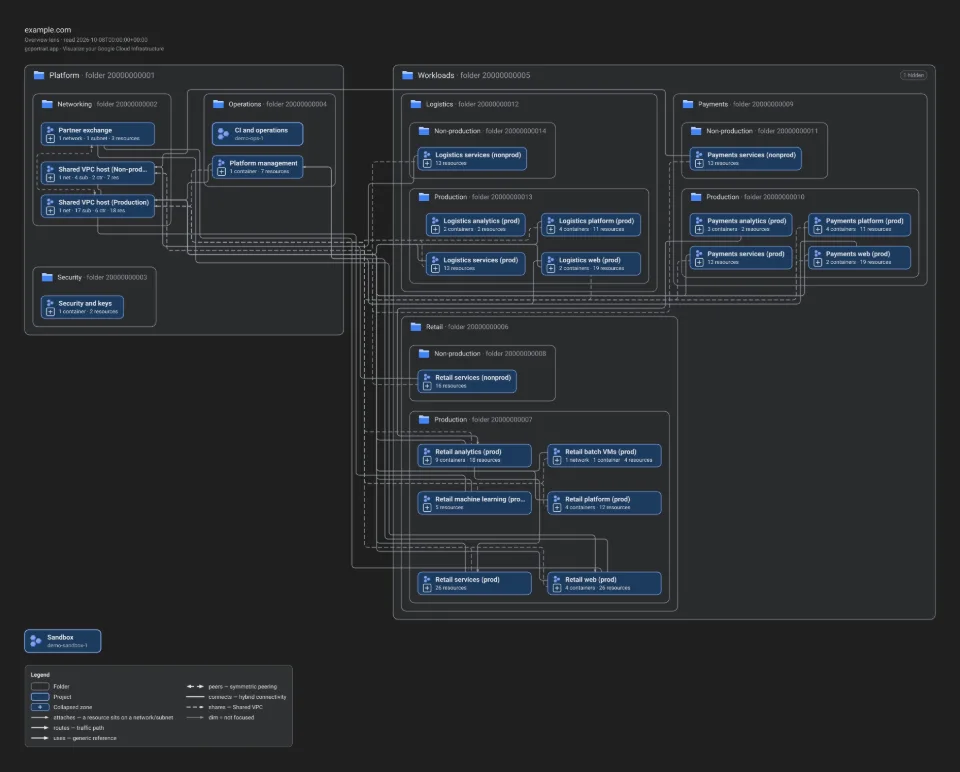
Task: Click the Payments analytics (prod) project icon
Action: coord(699,220)
